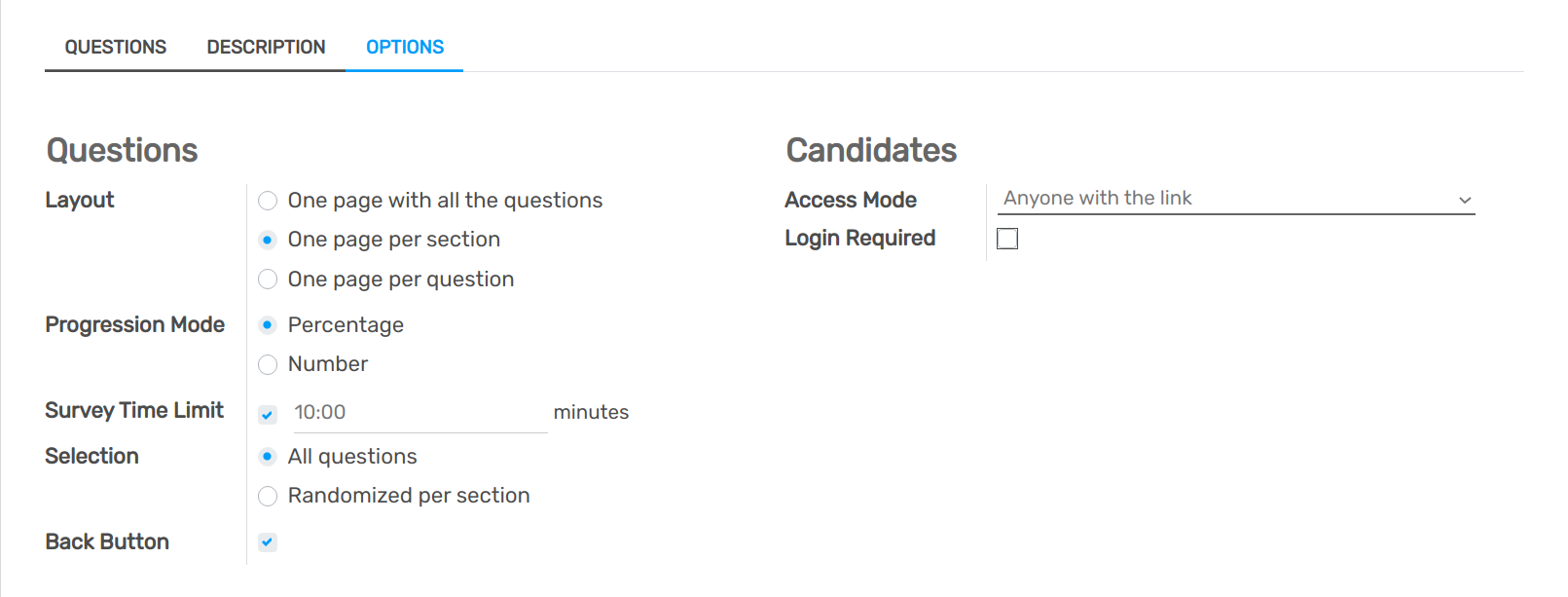Open the DESCRIPTION tab

click(265, 46)
